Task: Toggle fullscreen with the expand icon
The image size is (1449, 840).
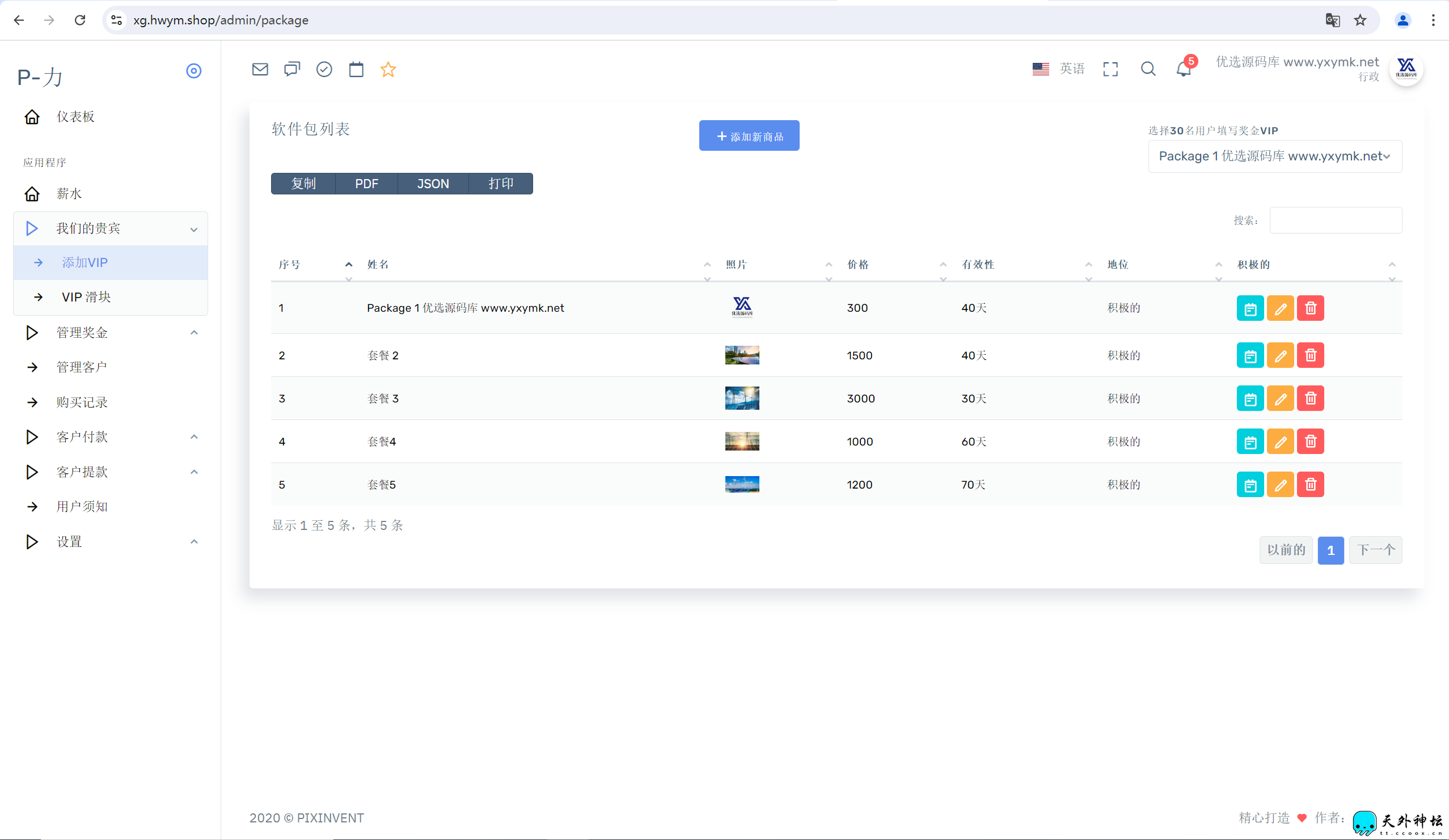Action: point(1110,69)
